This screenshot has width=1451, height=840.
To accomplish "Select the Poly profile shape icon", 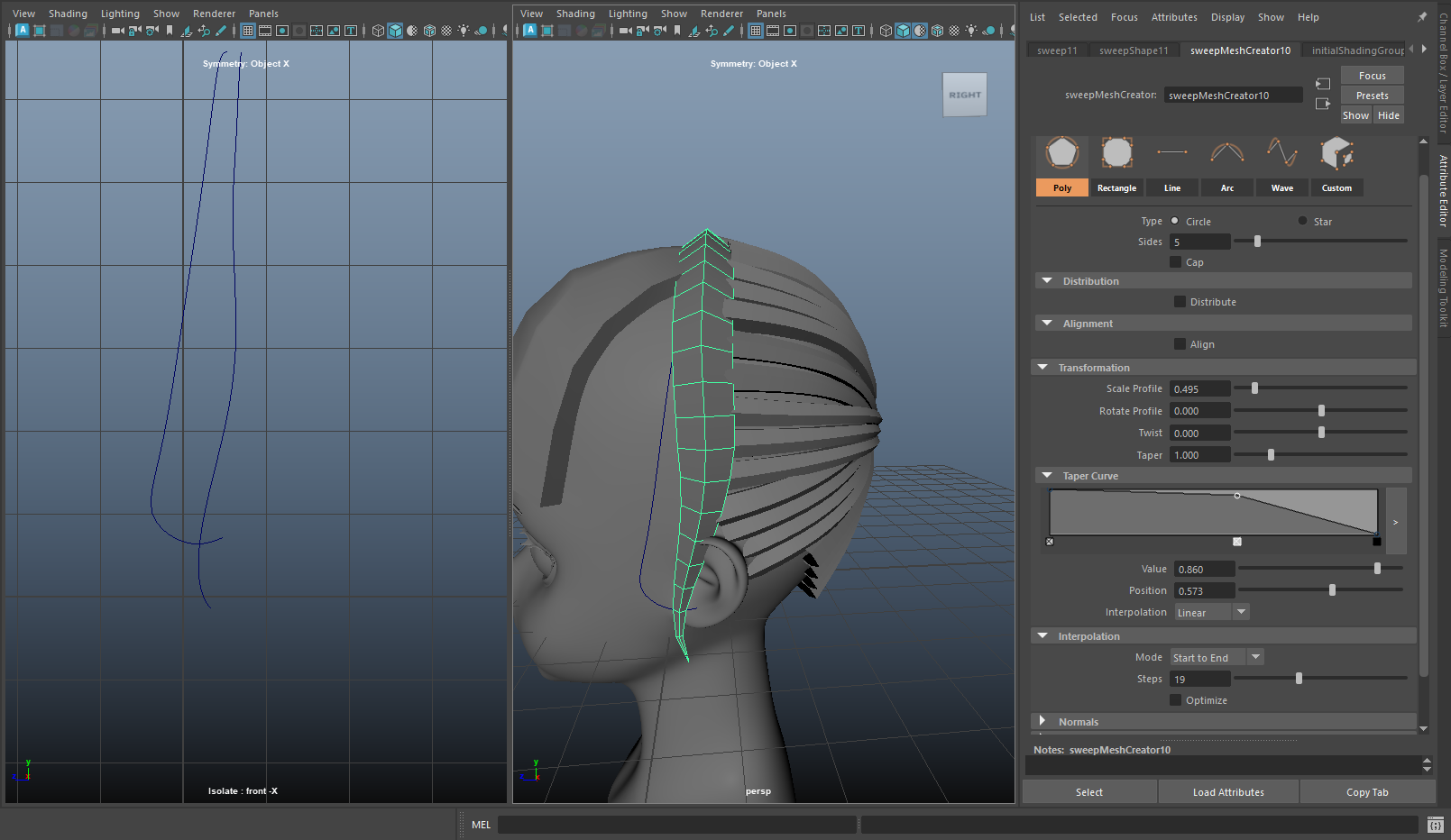I will tap(1062, 153).
